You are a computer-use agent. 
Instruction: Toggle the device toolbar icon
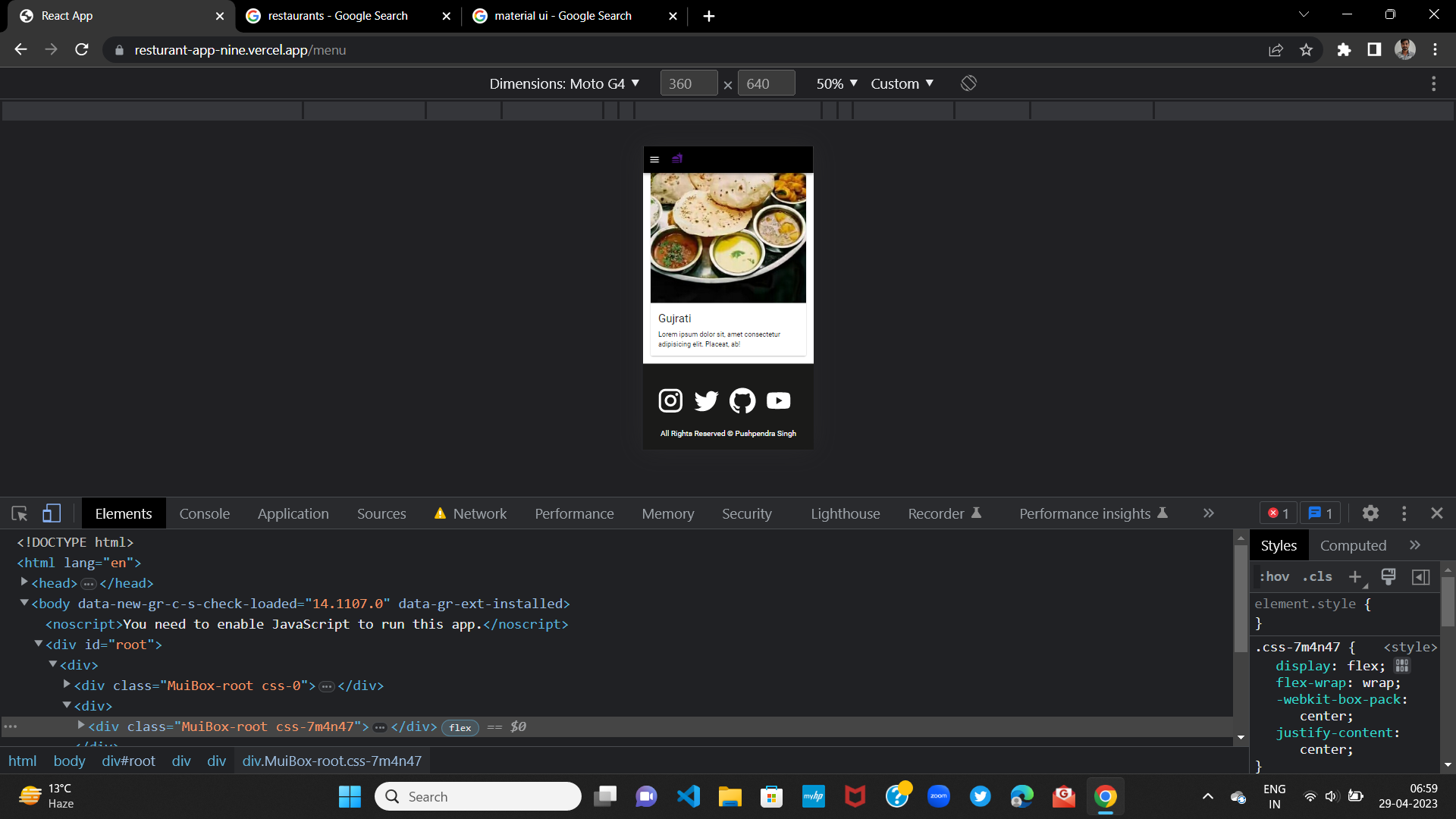tap(51, 513)
